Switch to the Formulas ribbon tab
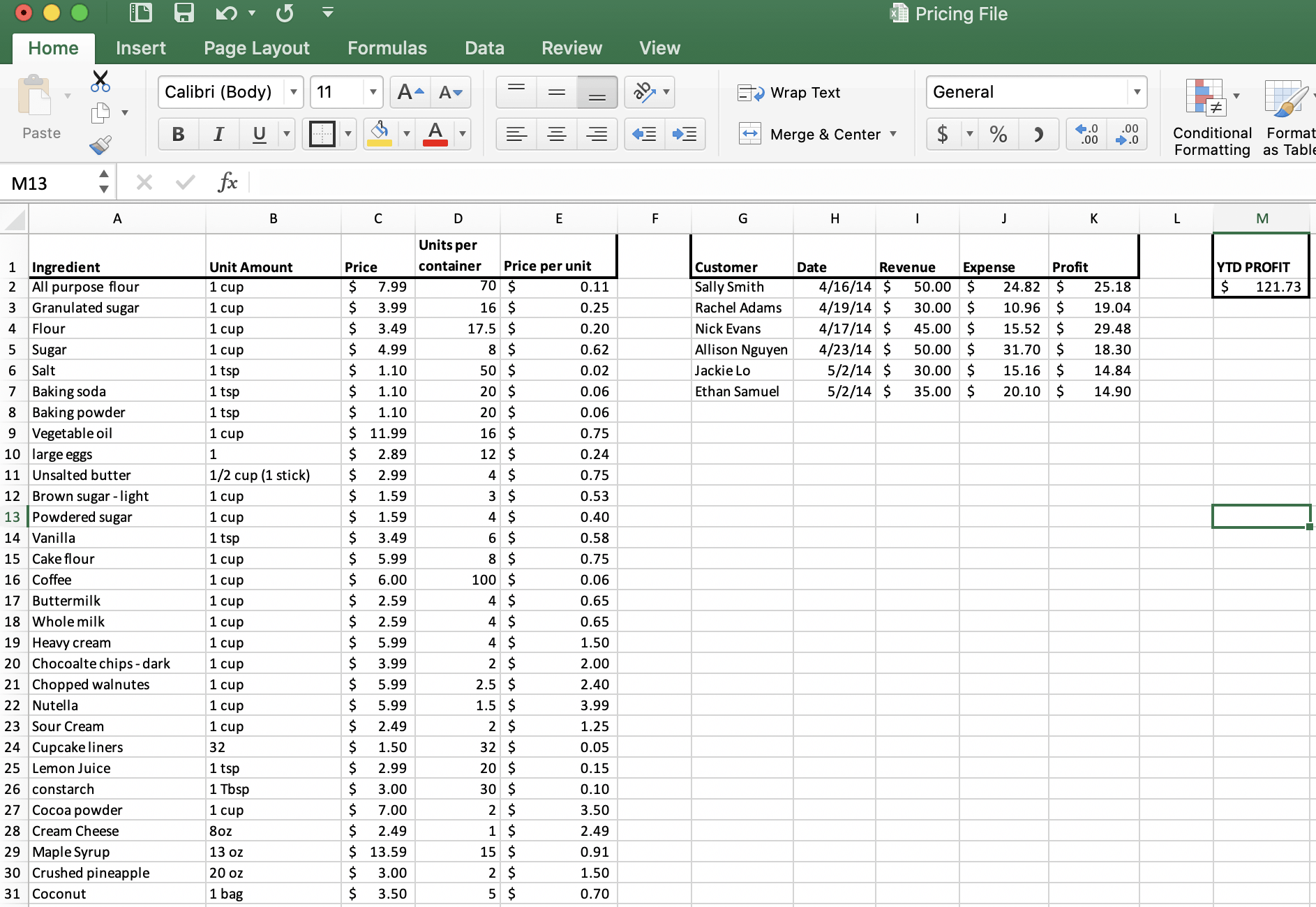 [387, 47]
